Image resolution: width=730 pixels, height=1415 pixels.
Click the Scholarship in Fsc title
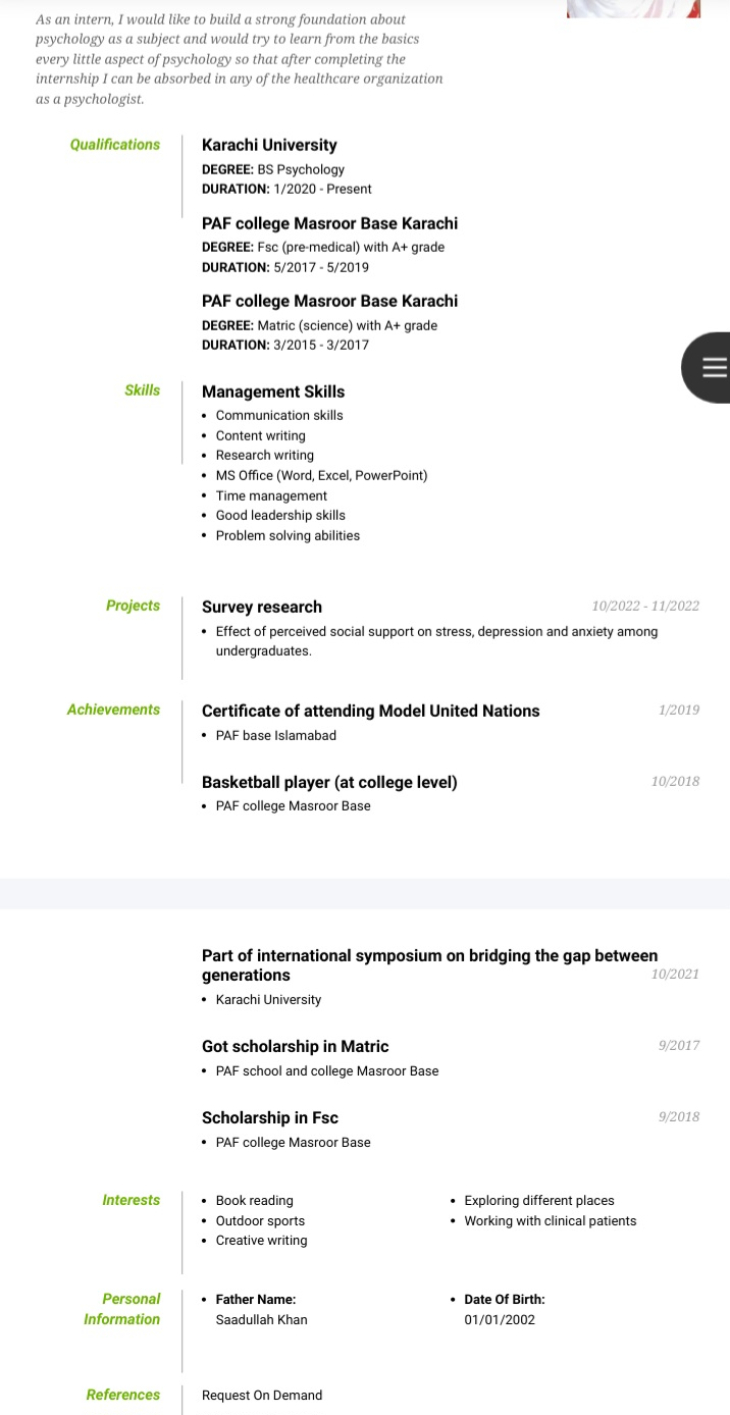point(270,1118)
